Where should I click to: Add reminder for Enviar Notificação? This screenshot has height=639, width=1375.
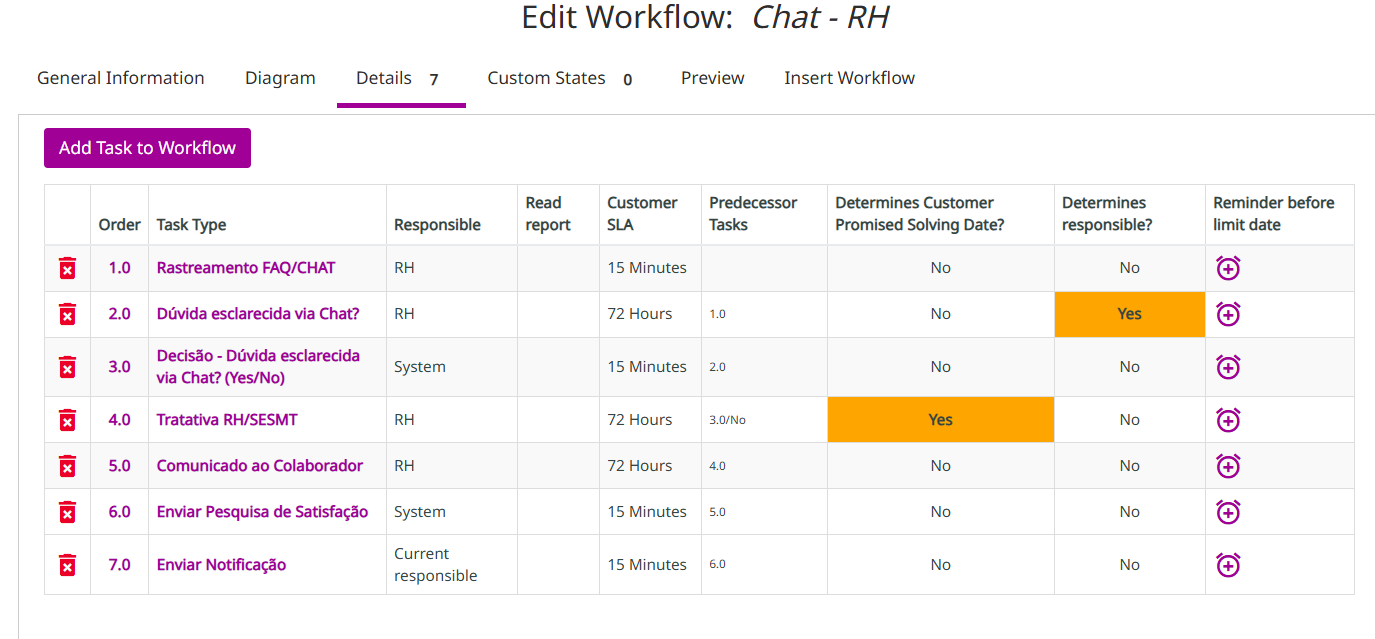tap(1228, 564)
